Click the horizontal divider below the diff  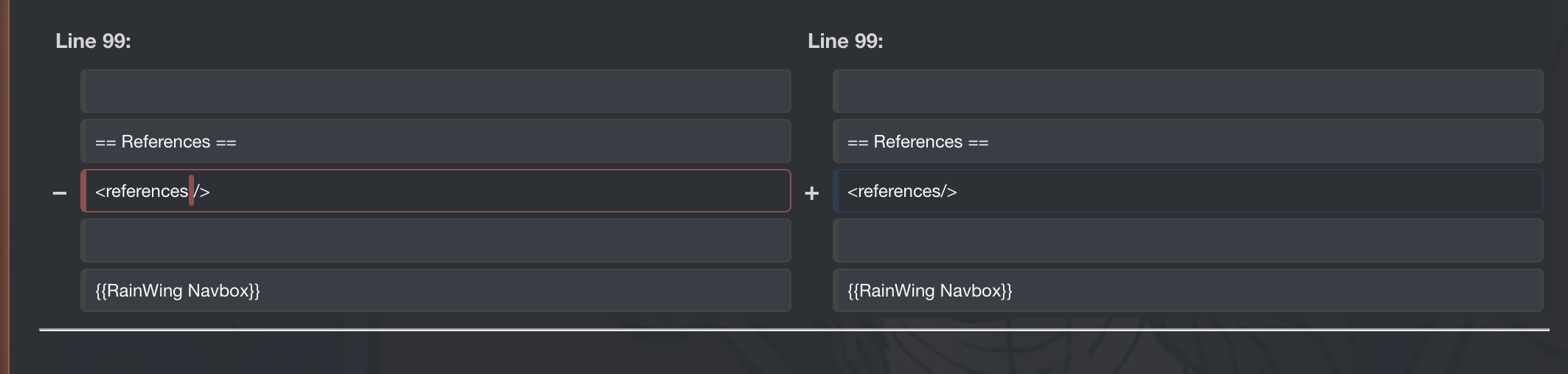[x=794, y=330]
